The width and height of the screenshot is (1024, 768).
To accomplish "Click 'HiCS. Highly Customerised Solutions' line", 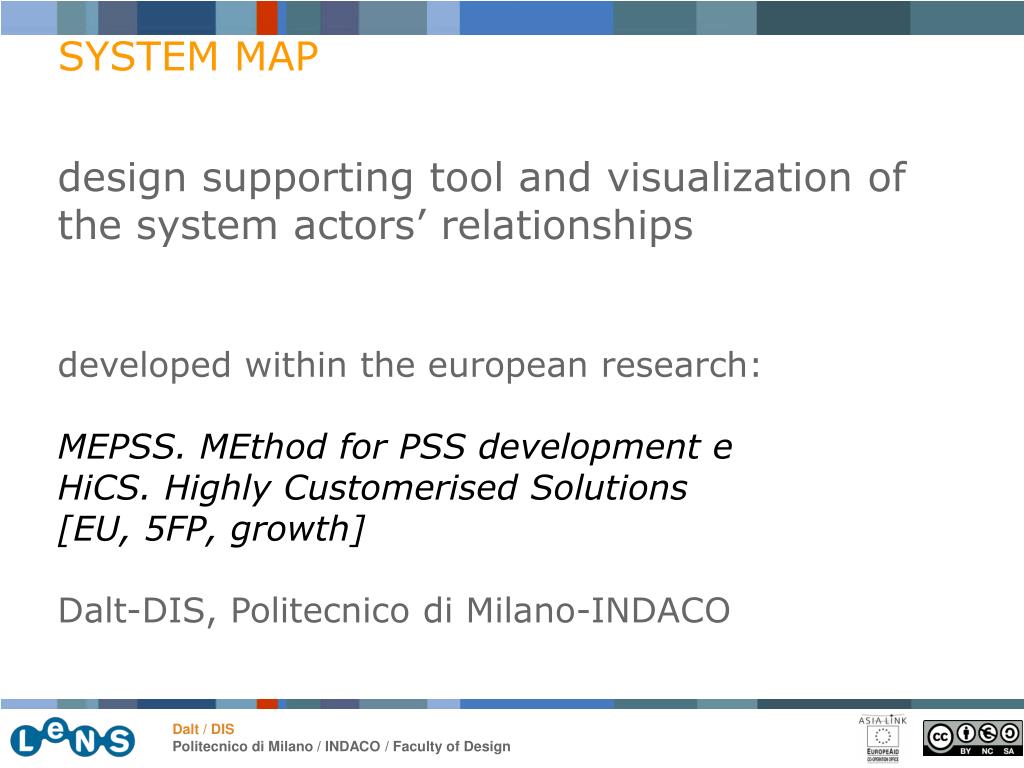I will coord(373,488).
